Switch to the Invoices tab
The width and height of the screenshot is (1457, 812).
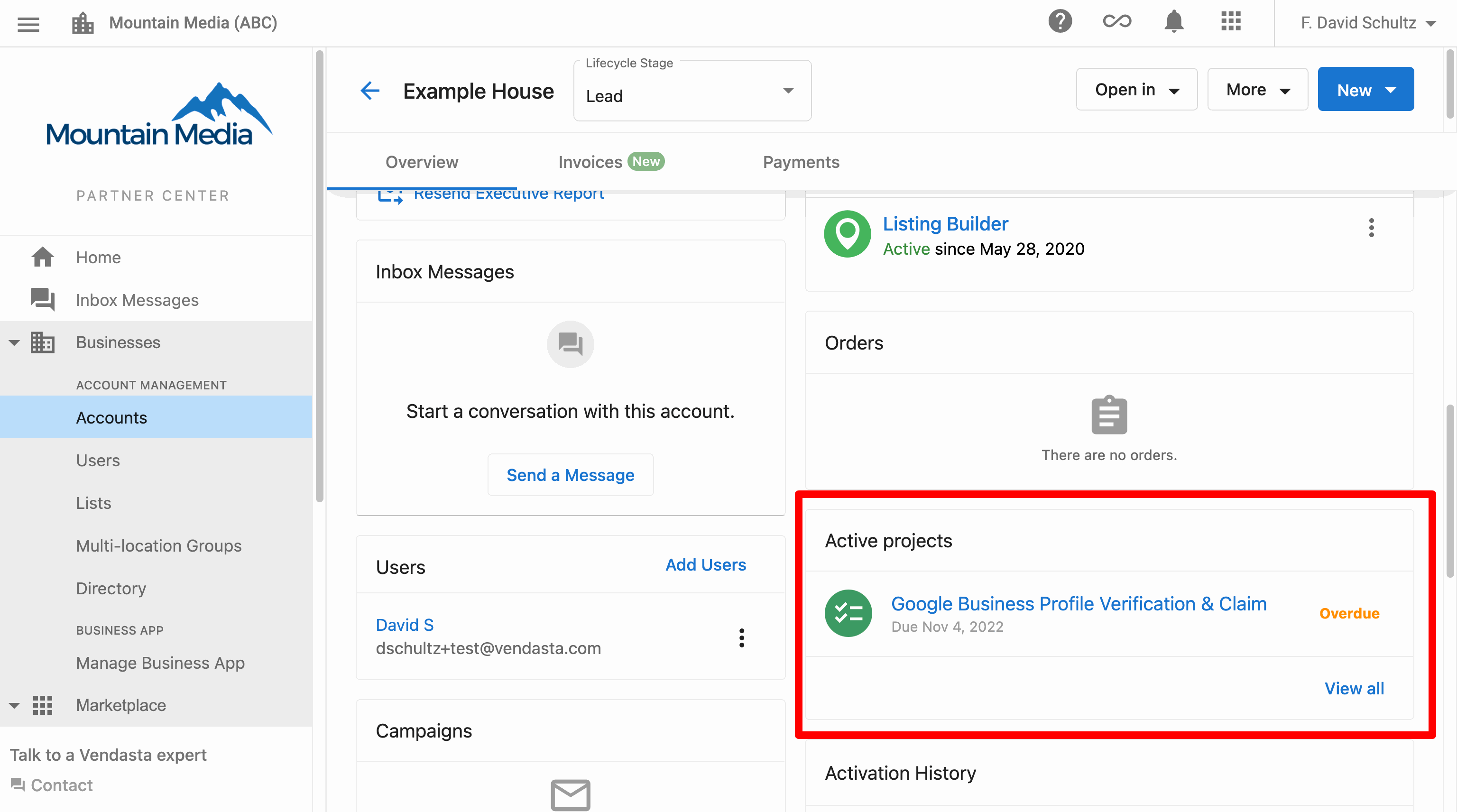point(611,162)
